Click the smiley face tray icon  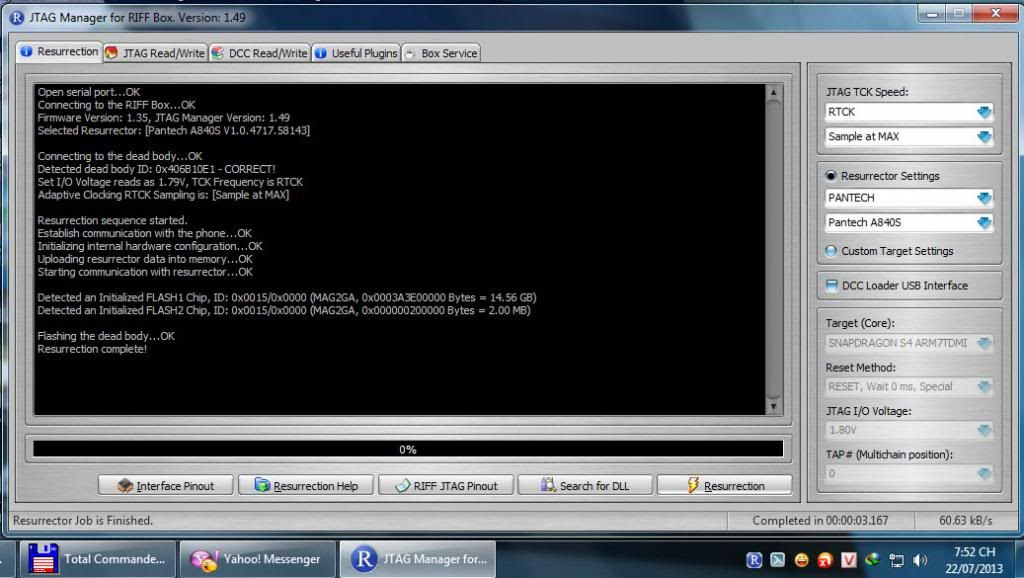[801, 560]
